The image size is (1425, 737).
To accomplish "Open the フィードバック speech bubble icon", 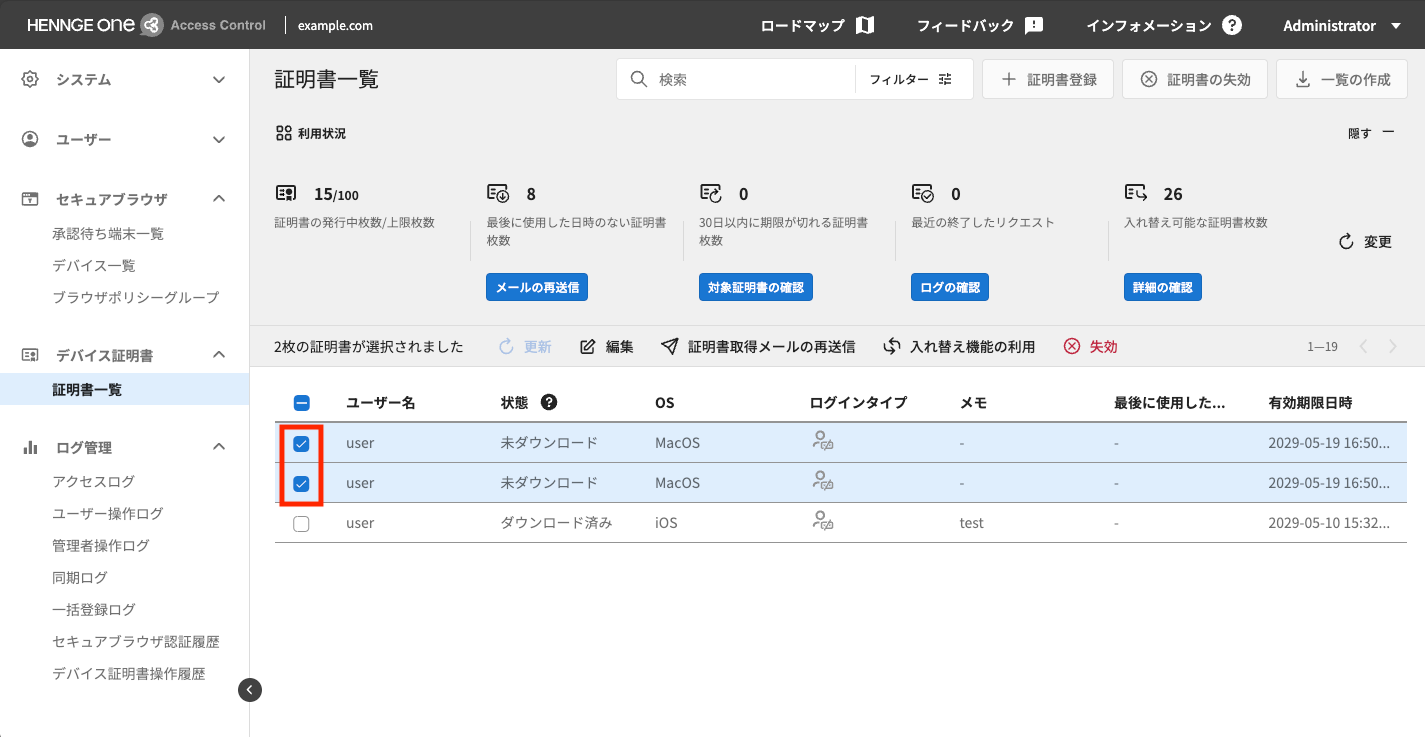I will tap(1034, 25).
